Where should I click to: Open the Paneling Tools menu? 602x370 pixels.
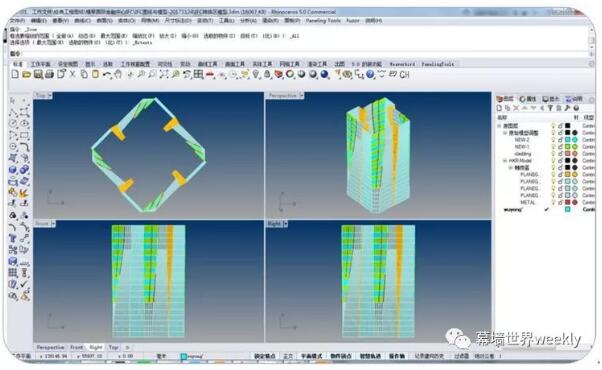tap(323, 20)
